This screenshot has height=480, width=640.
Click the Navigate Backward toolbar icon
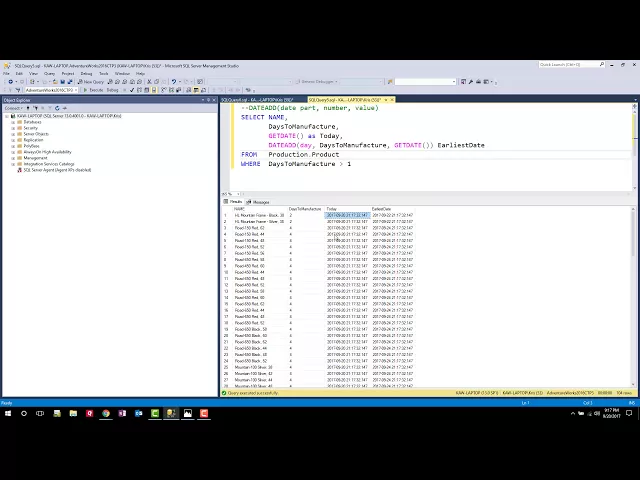10,82
